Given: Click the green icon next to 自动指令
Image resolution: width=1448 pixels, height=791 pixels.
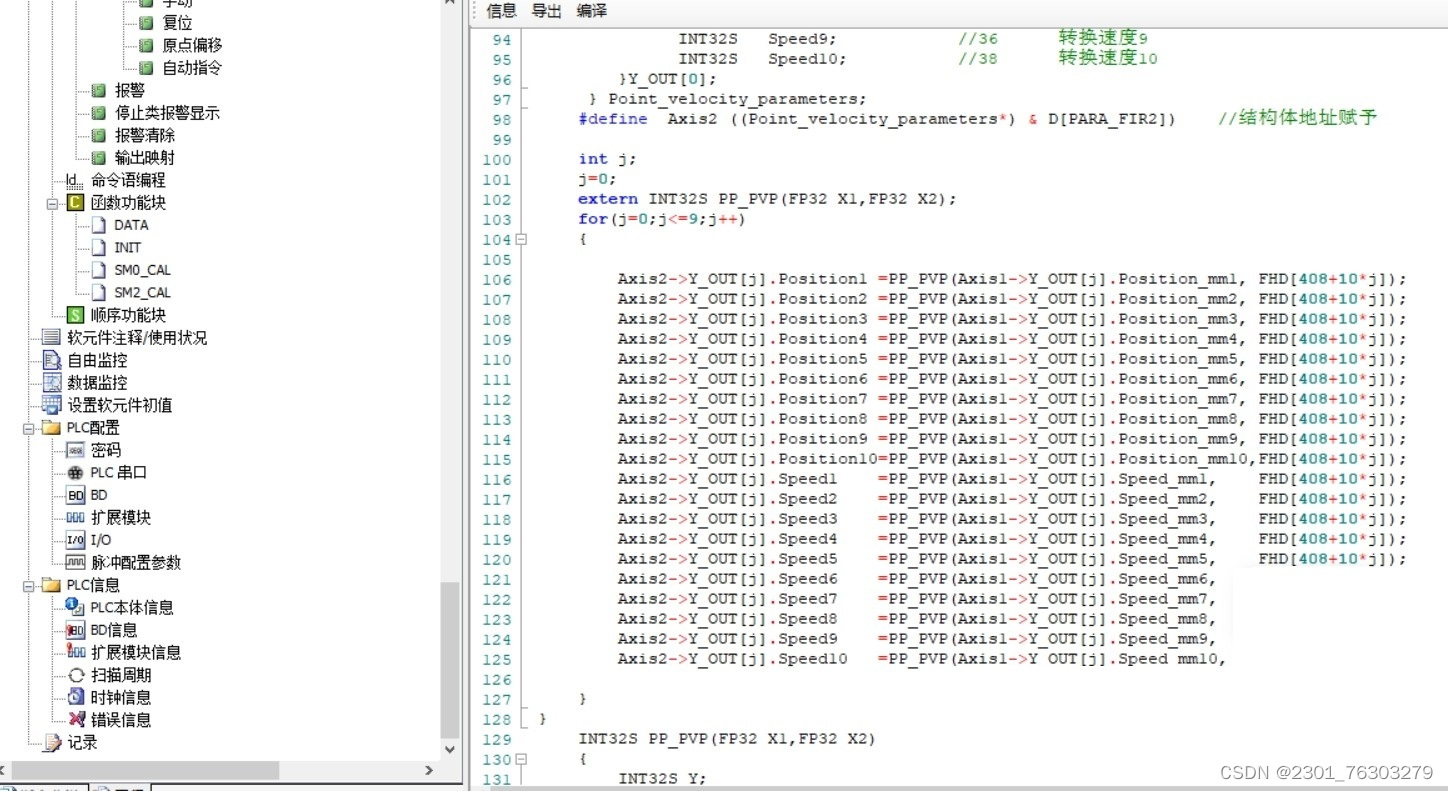Looking at the screenshot, I should pos(146,68).
